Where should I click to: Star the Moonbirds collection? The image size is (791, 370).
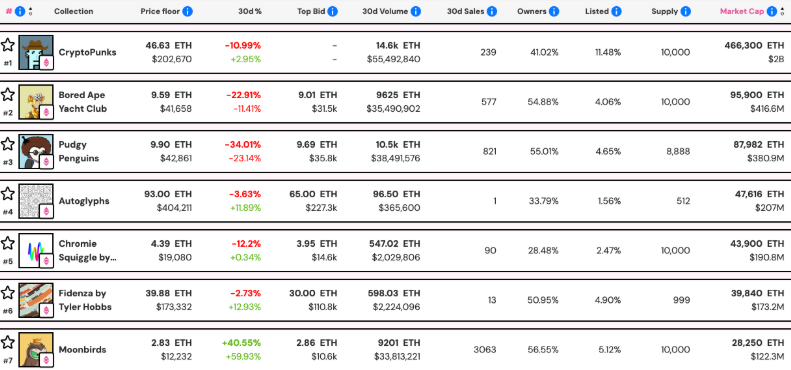[x=8, y=342]
